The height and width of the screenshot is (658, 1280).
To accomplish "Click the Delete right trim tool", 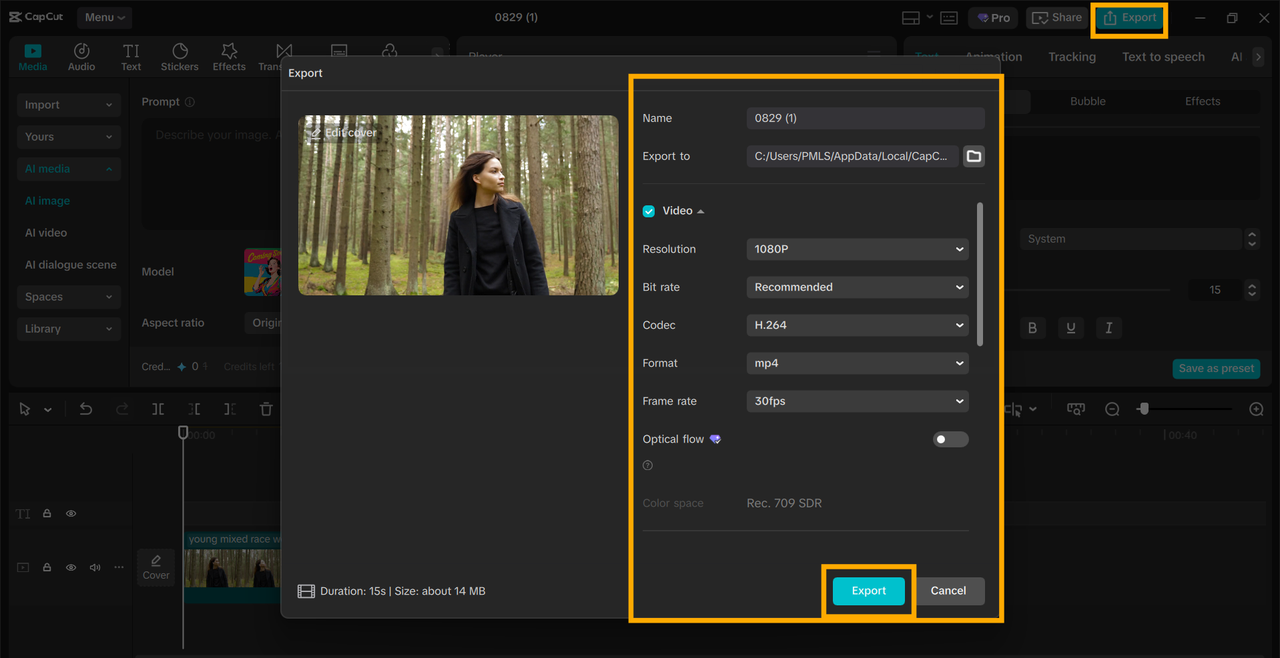I will coord(230,409).
